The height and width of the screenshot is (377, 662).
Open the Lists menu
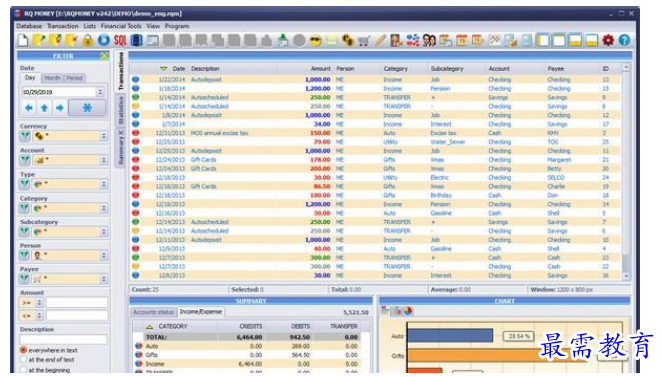point(90,26)
